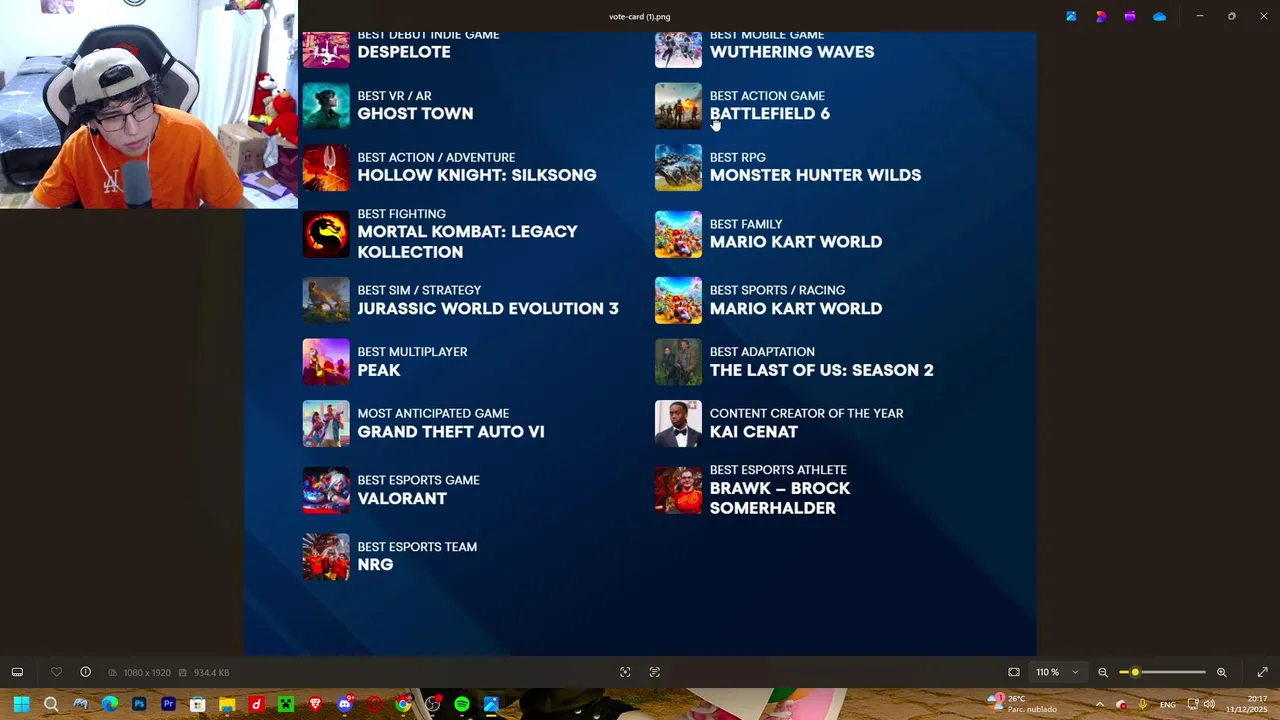Viewport: 1280px width, 720px height.
Task: Launch Microsoft Edge from the taskbar
Action: pos(110,704)
